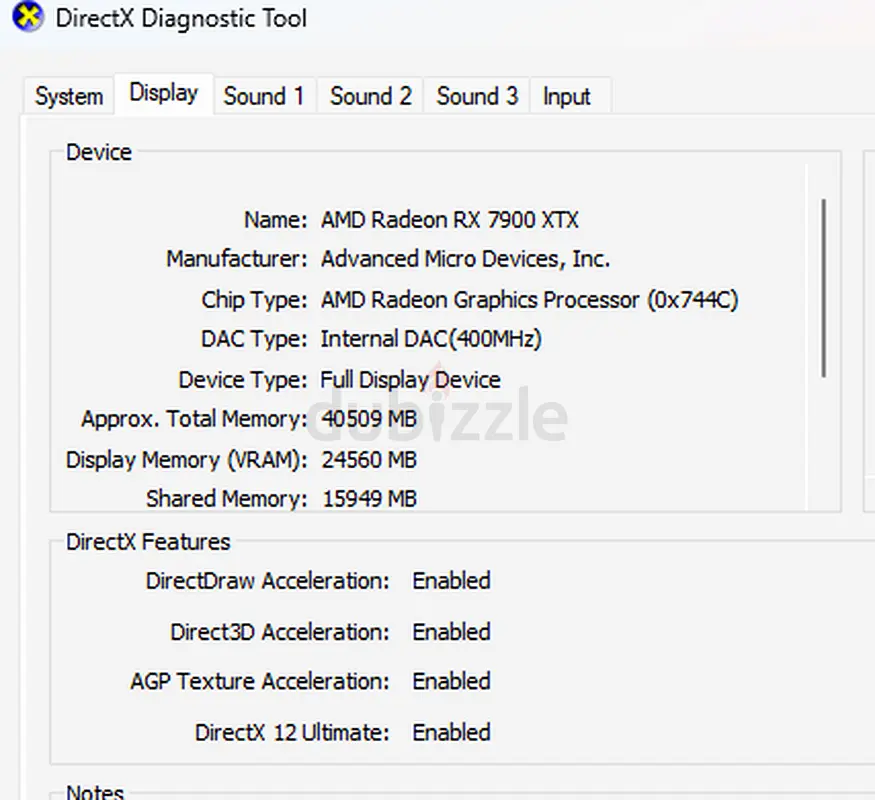The image size is (875, 800).
Task: Click the Display Memory (VRAM) label
Action: point(186,460)
